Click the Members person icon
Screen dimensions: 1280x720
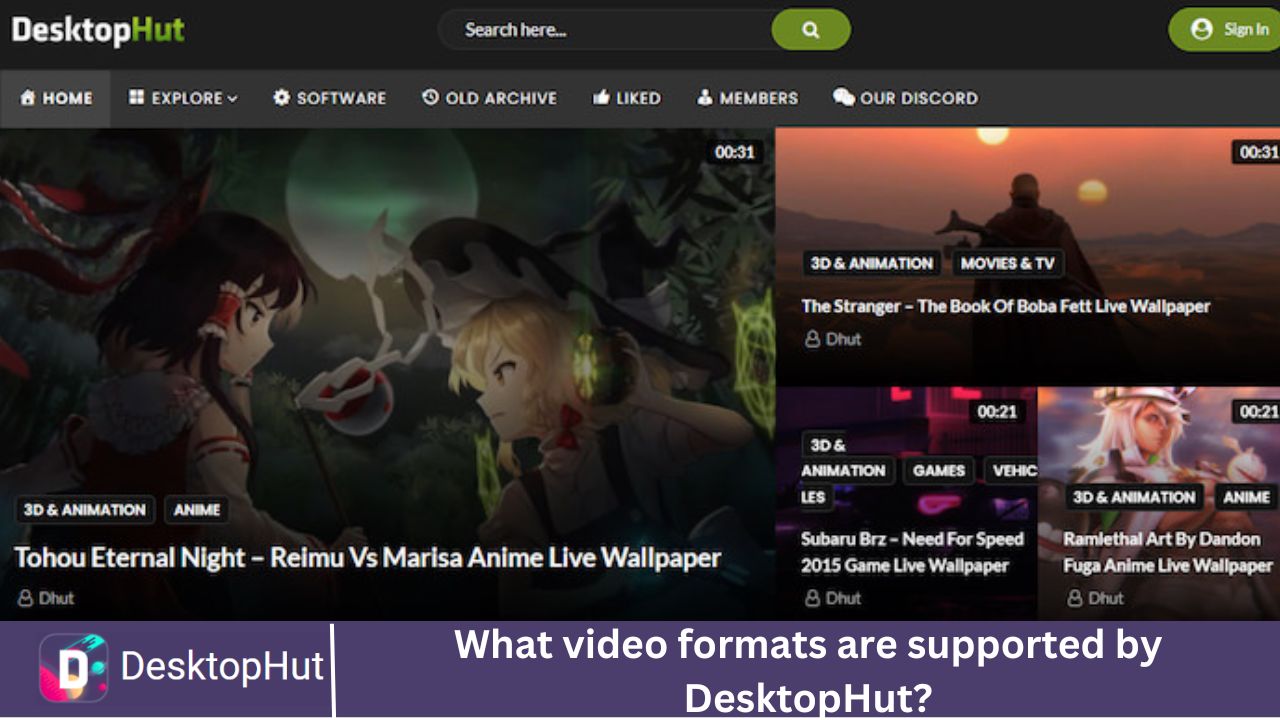coord(705,98)
